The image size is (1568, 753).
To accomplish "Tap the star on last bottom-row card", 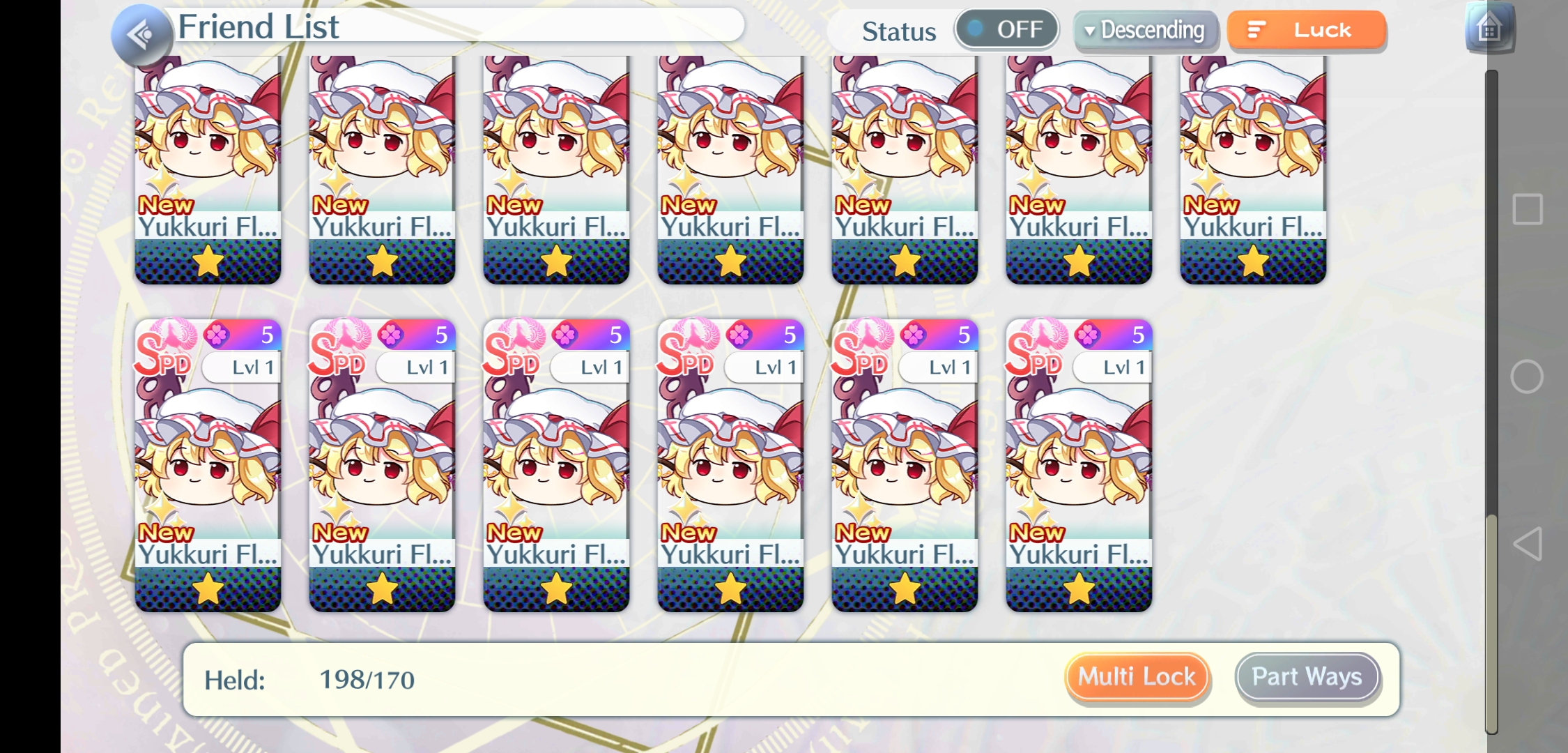I will tap(1079, 590).
